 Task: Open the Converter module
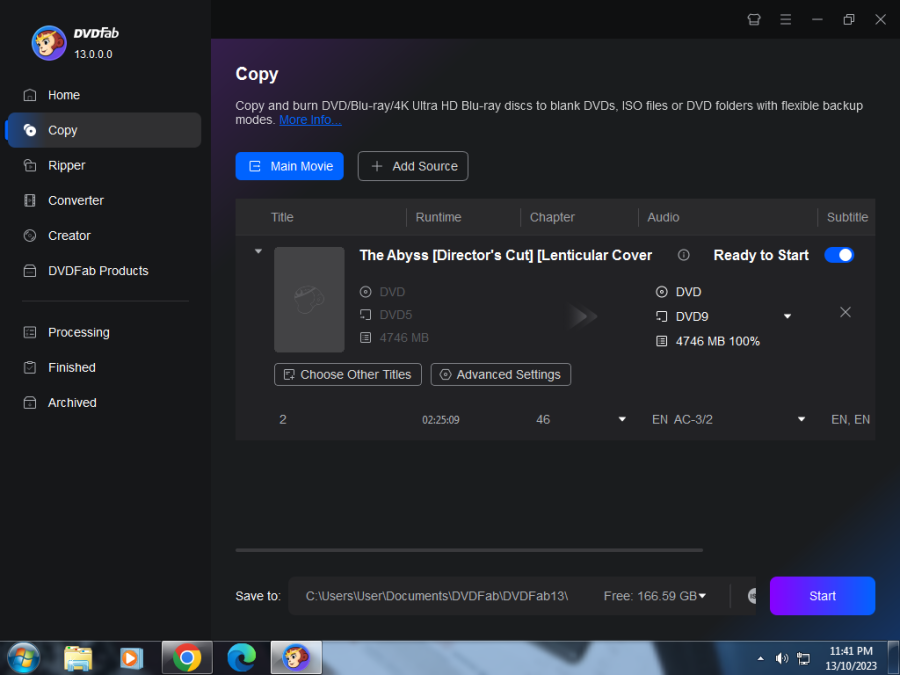click(103, 200)
